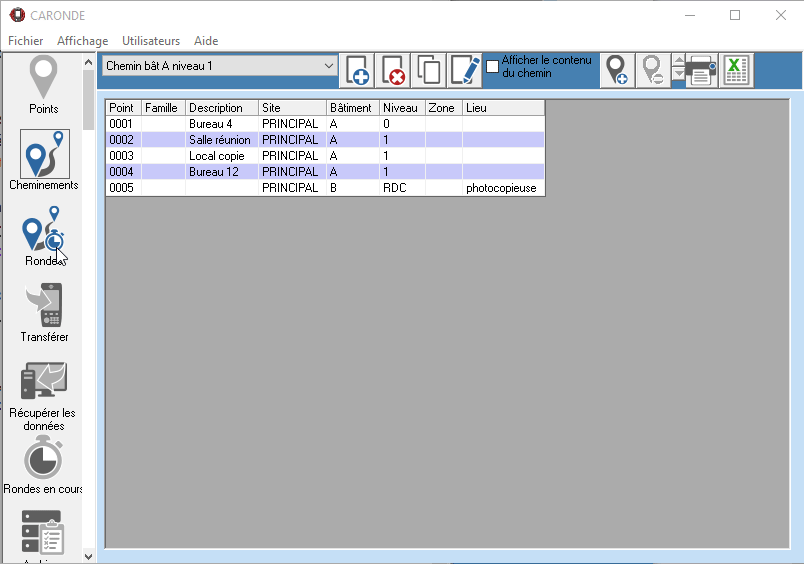Print the path with printer icon

point(700,70)
